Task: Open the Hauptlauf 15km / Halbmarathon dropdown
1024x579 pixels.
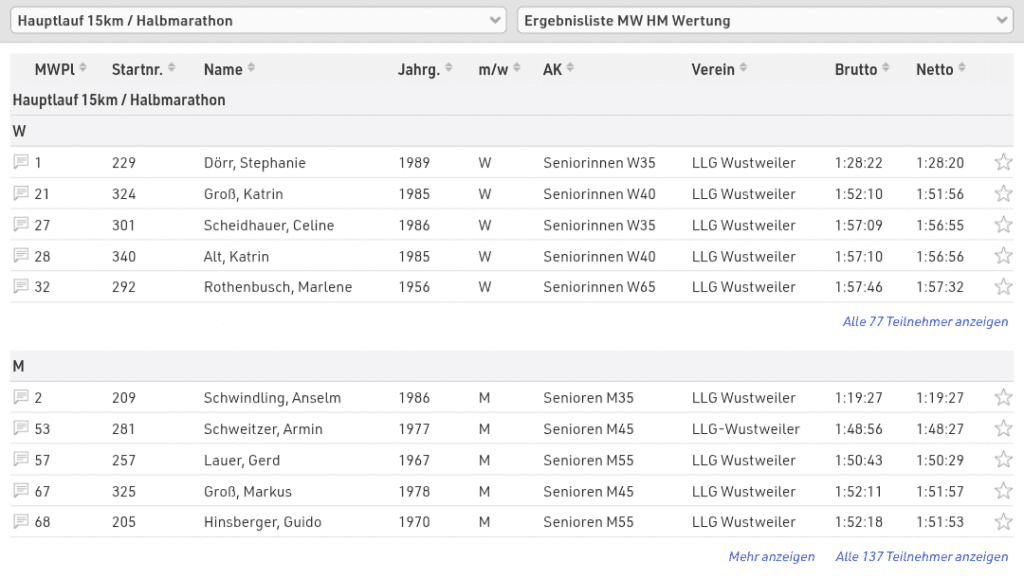Action: [259, 21]
